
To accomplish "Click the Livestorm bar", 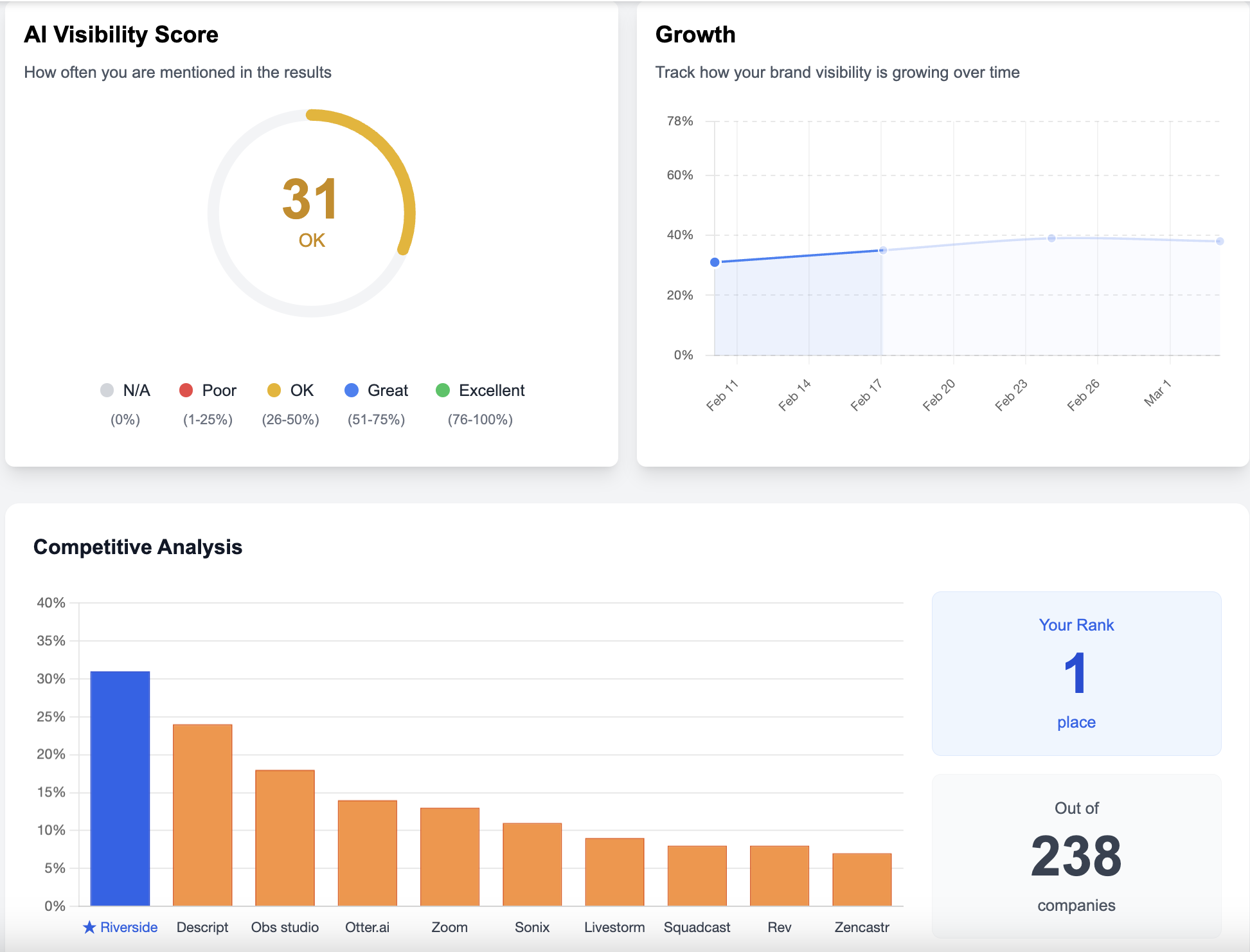I will pos(614,872).
